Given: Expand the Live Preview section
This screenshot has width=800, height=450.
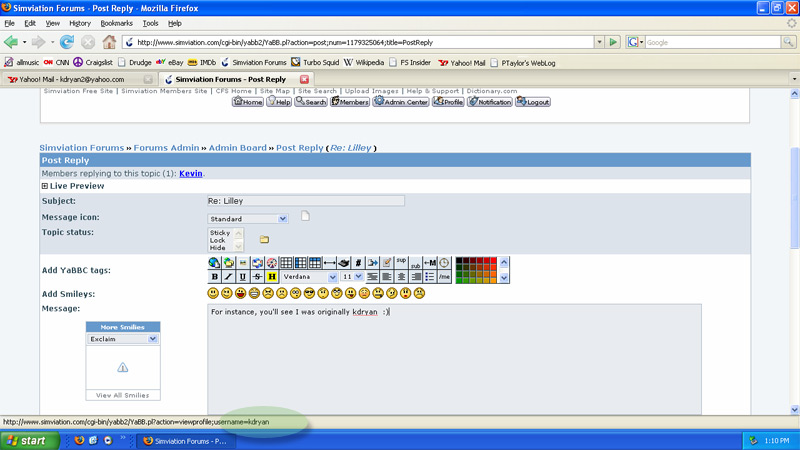Looking at the screenshot, I should (x=45, y=186).
